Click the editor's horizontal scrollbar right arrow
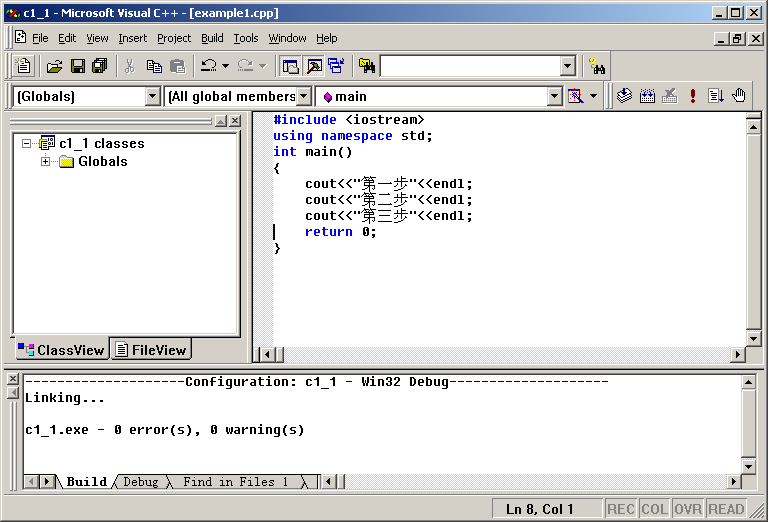 738,354
